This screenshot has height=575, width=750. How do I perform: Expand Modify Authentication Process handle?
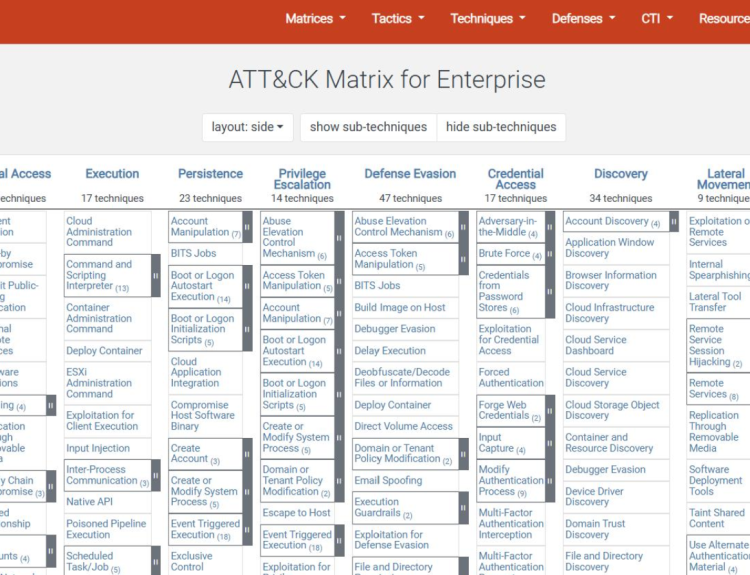[550, 480]
